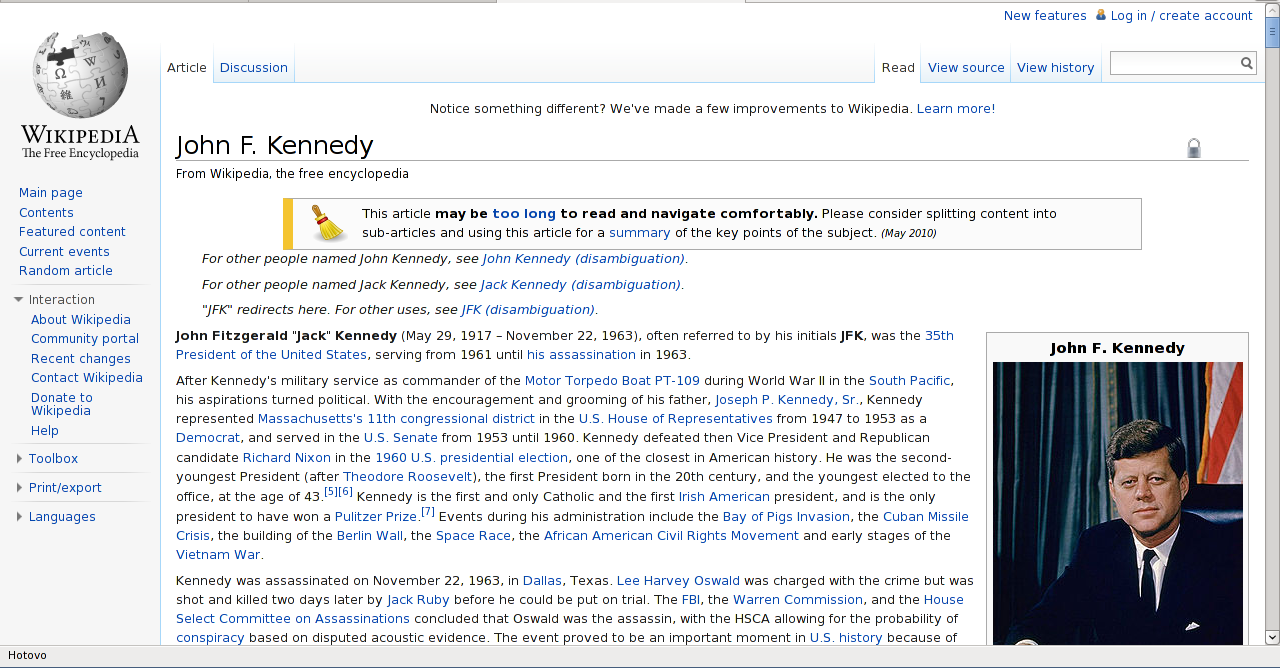Image resolution: width=1280 pixels, height=668 pixels.
Task: Open the 'summary' link in notice
Action: [x=640, y=233]
